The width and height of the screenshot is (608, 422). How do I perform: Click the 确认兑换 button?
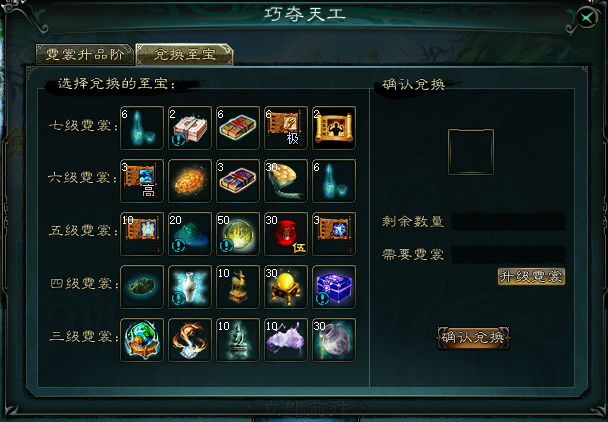tap(473, 338)
